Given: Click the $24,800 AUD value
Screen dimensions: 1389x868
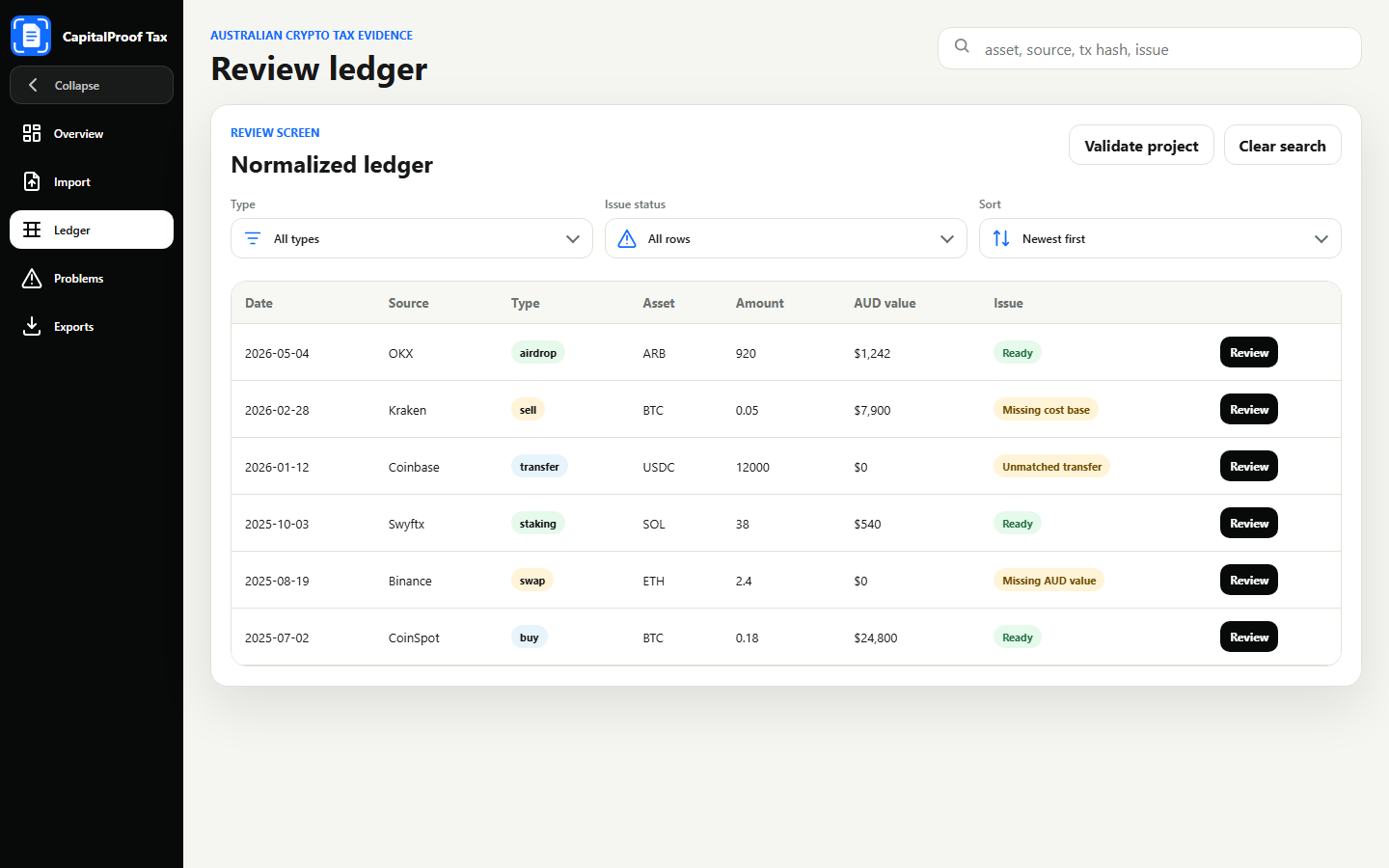Looking at the screenshot, I should 875,637.
